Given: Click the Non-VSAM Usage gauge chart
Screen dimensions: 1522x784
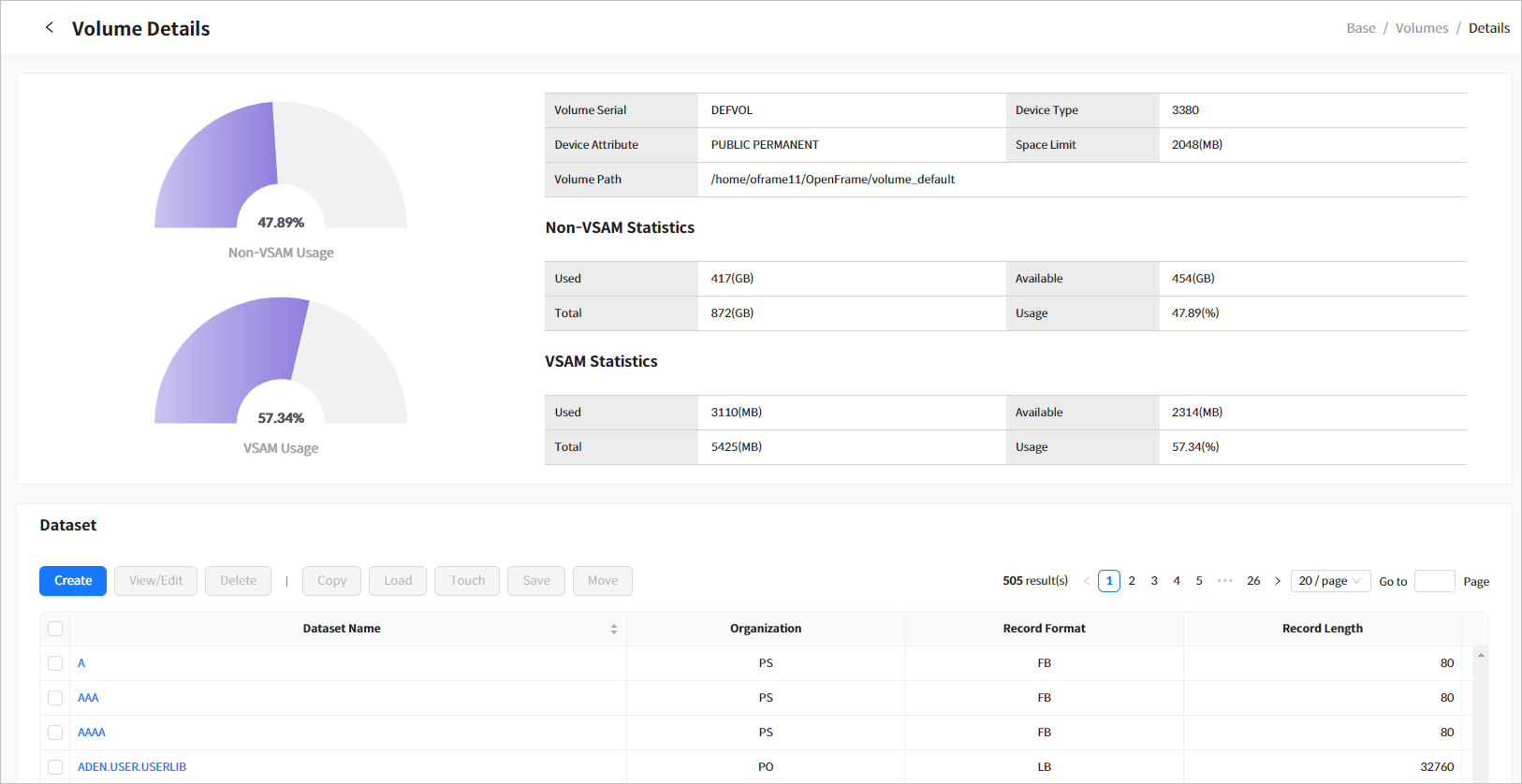Looking at the screenshot, I should click(x=281, y=168).
